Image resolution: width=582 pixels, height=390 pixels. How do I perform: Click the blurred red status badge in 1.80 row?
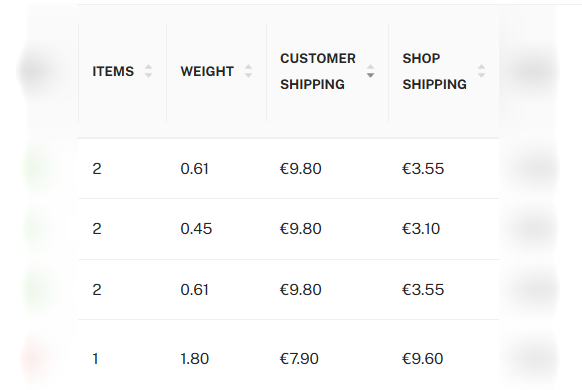point(36,357)
